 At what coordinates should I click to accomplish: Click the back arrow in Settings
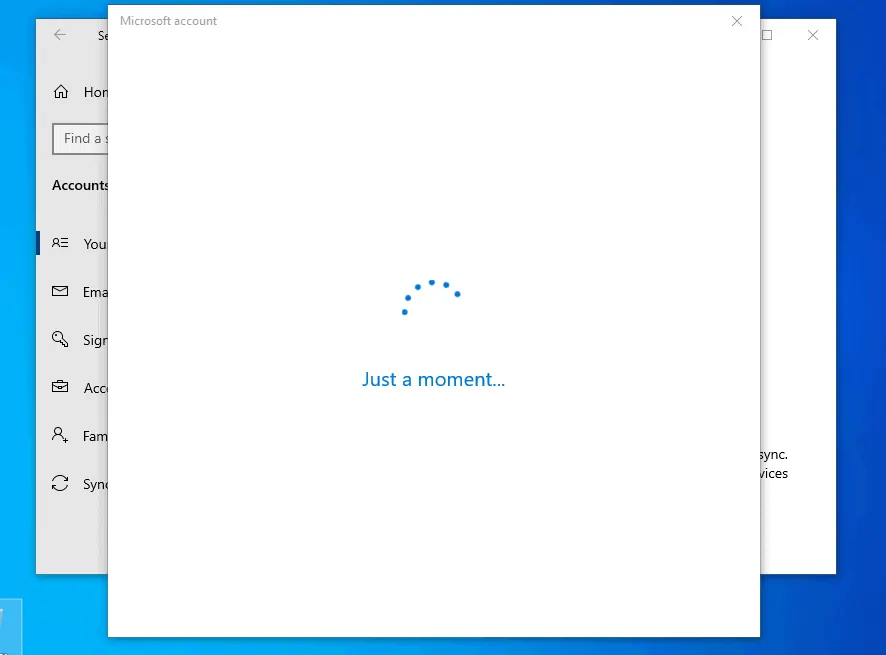59,34
